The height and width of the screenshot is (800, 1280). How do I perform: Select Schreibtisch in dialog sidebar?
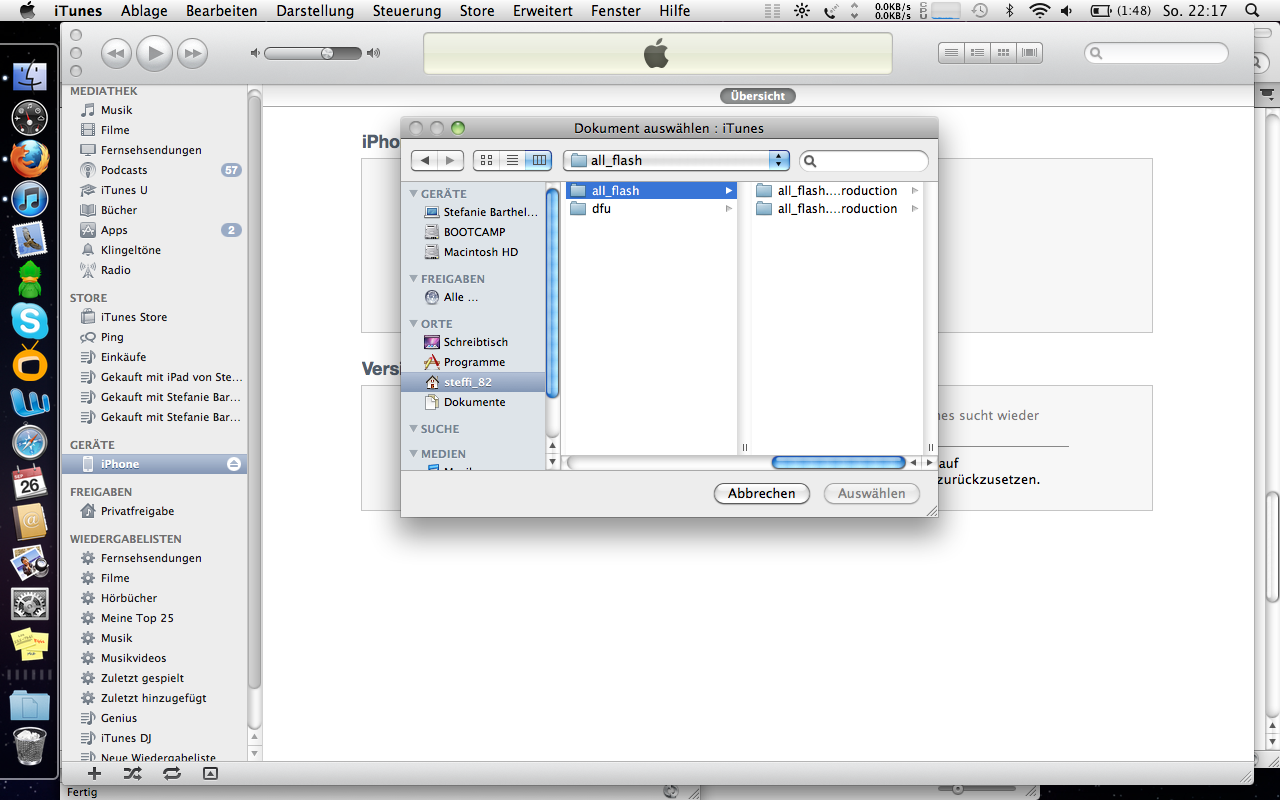pos(474,342)
